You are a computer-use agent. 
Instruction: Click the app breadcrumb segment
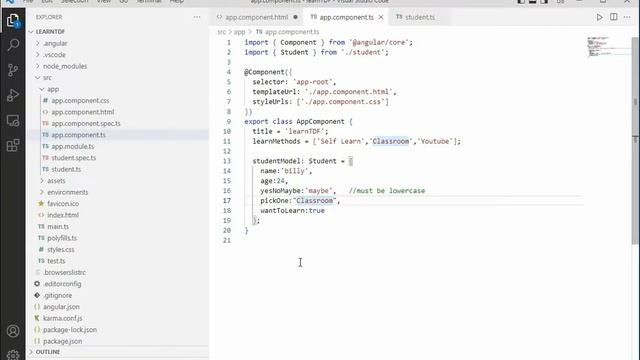click(240, 32)
